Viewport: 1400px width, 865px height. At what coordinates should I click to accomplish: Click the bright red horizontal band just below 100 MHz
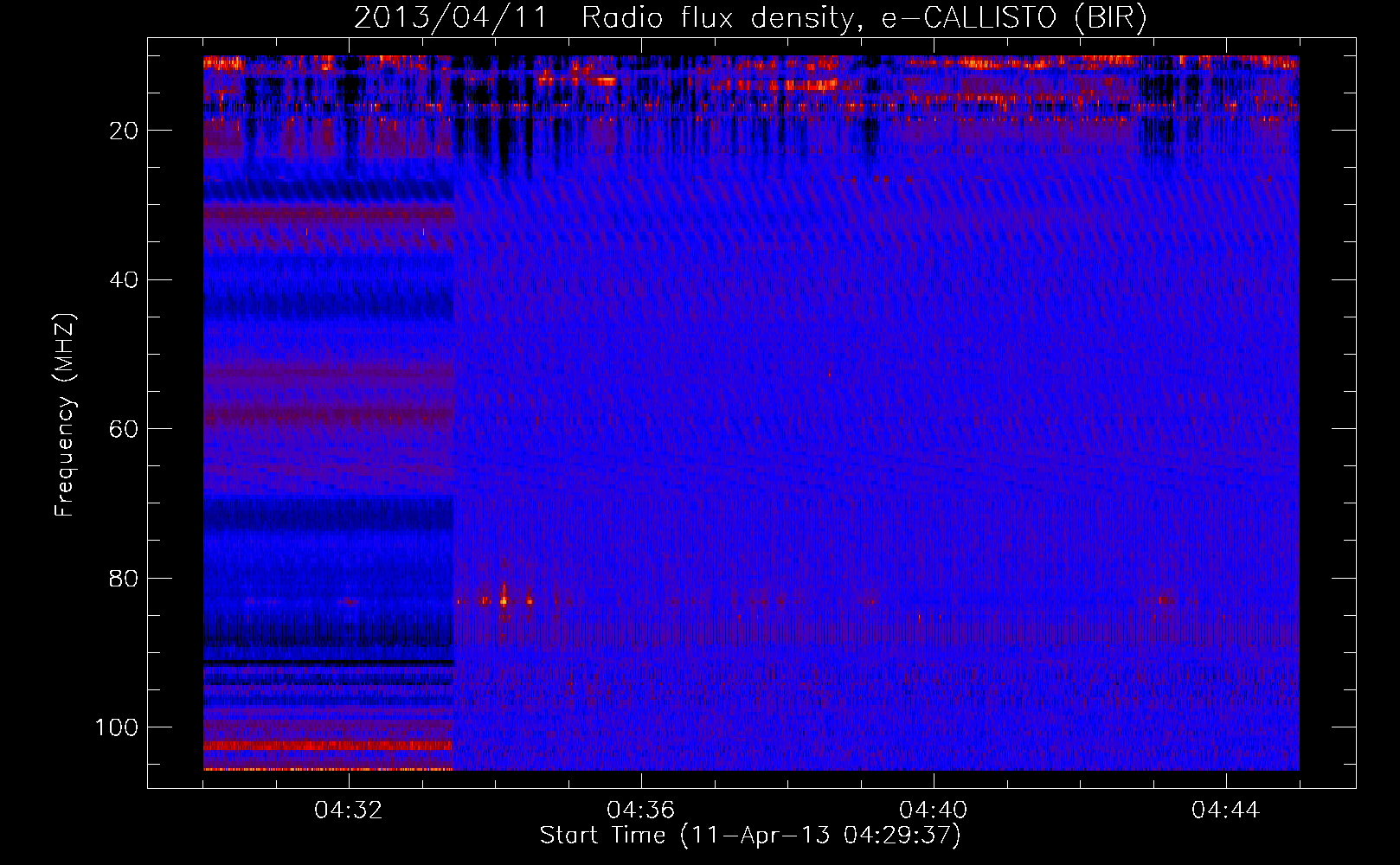tap(328, 746)
